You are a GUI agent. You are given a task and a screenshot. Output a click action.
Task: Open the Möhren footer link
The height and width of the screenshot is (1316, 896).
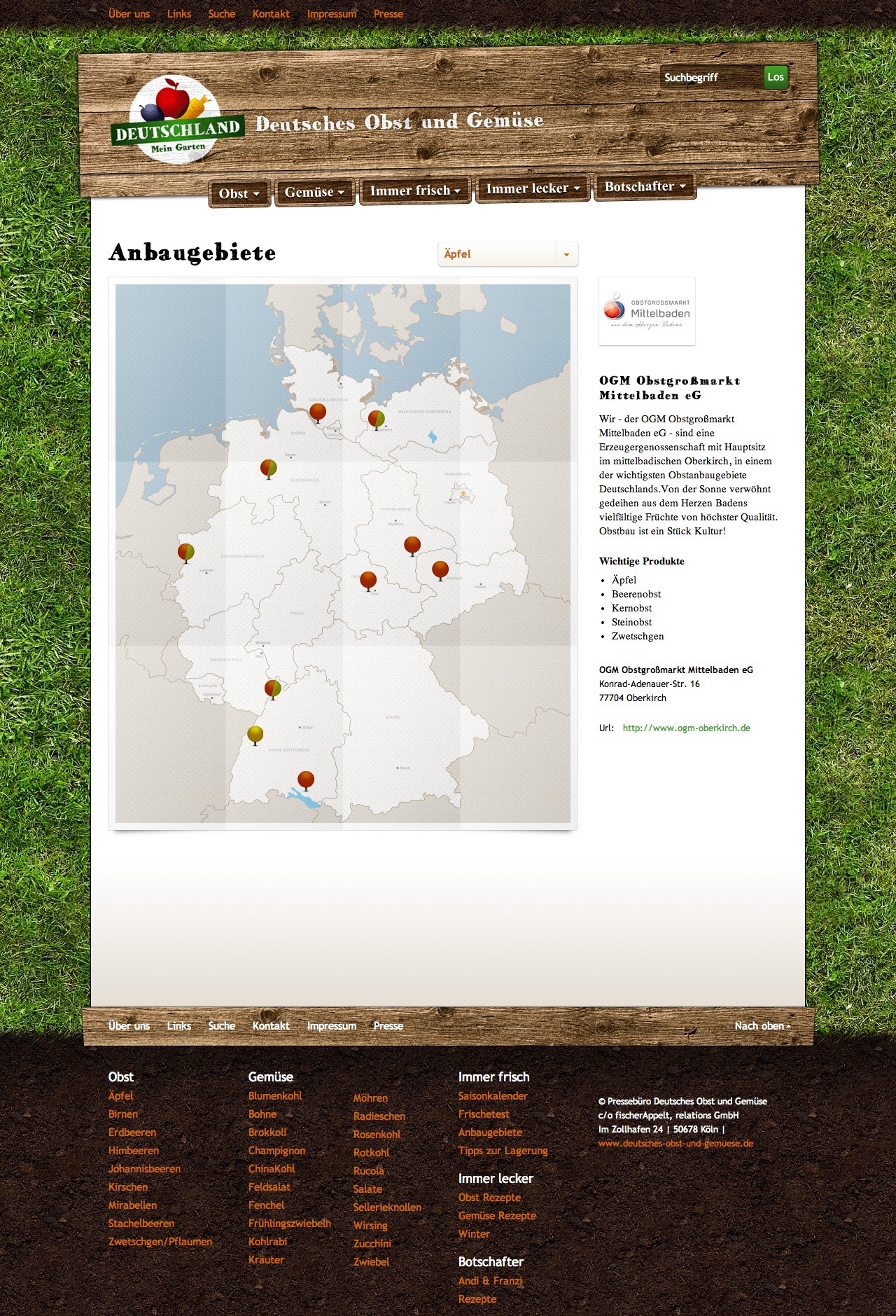tap(370, 1097)
